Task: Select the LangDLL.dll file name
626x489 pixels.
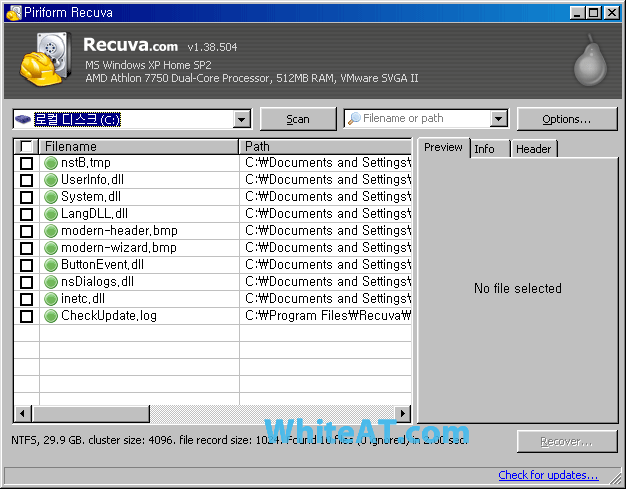Action: click(94, 214)
